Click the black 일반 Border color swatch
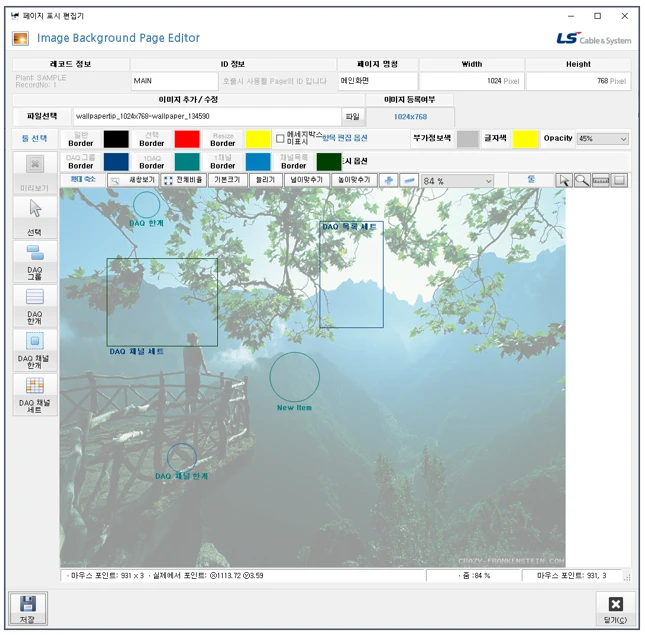The image size is (645, 635). (116, 139)
